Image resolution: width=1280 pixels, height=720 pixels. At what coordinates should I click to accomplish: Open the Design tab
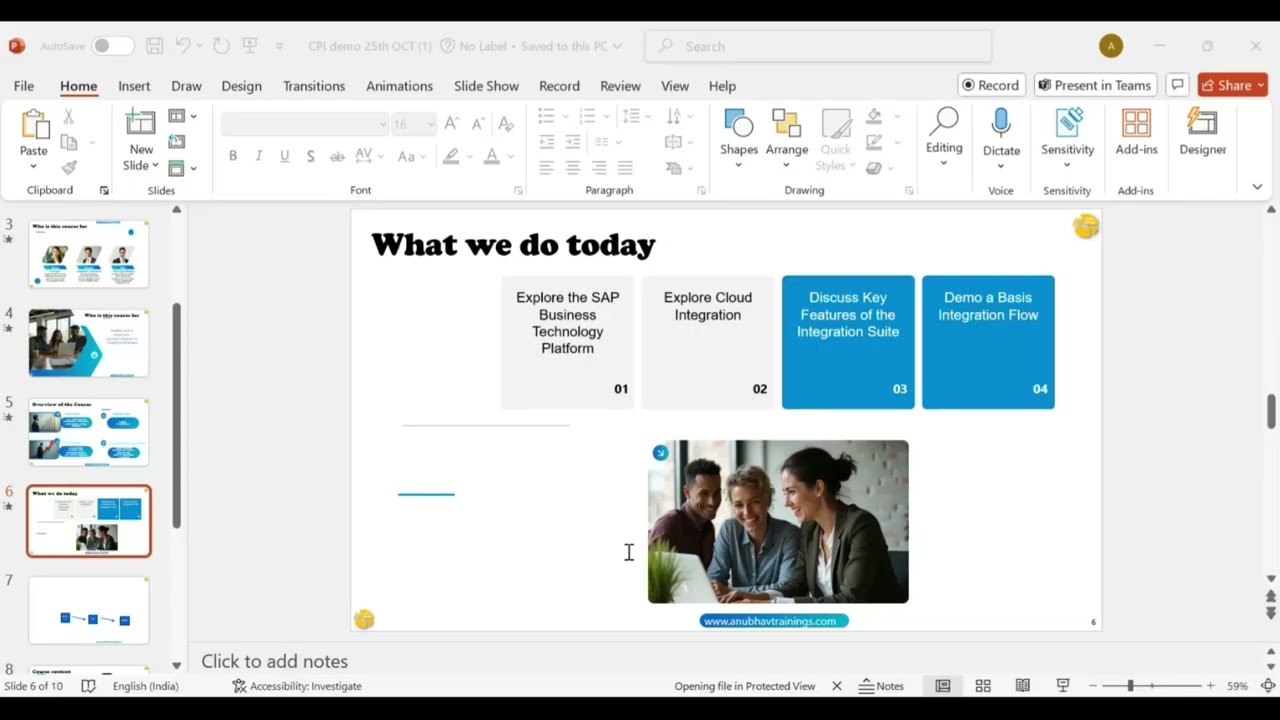pos(241,86)
